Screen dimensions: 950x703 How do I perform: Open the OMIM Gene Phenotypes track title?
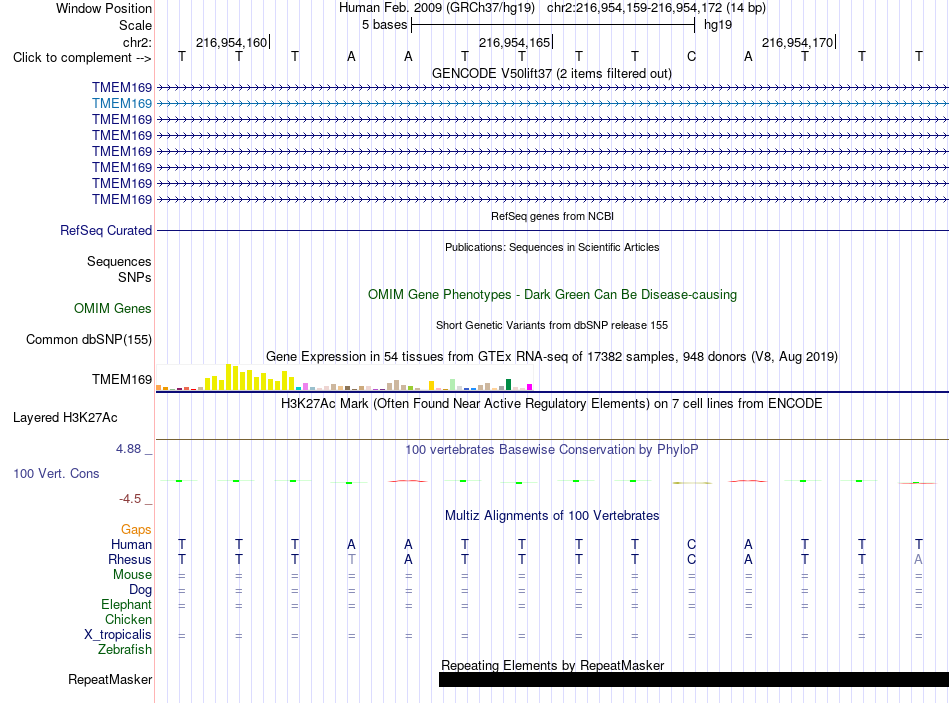[x=552, y=295]
